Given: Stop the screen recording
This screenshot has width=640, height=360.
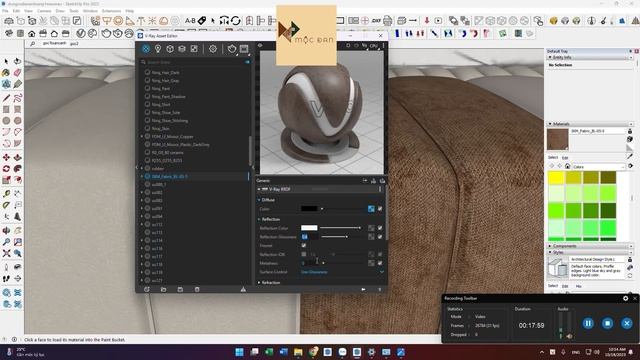Looking at the screenshot, I should coord(607,323).
